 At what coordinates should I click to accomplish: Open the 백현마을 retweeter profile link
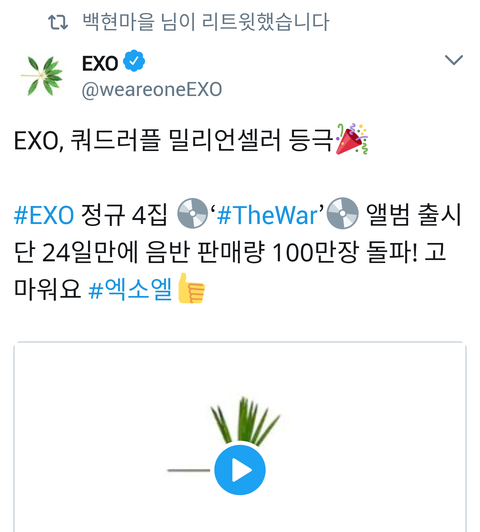tap(119, 21)
